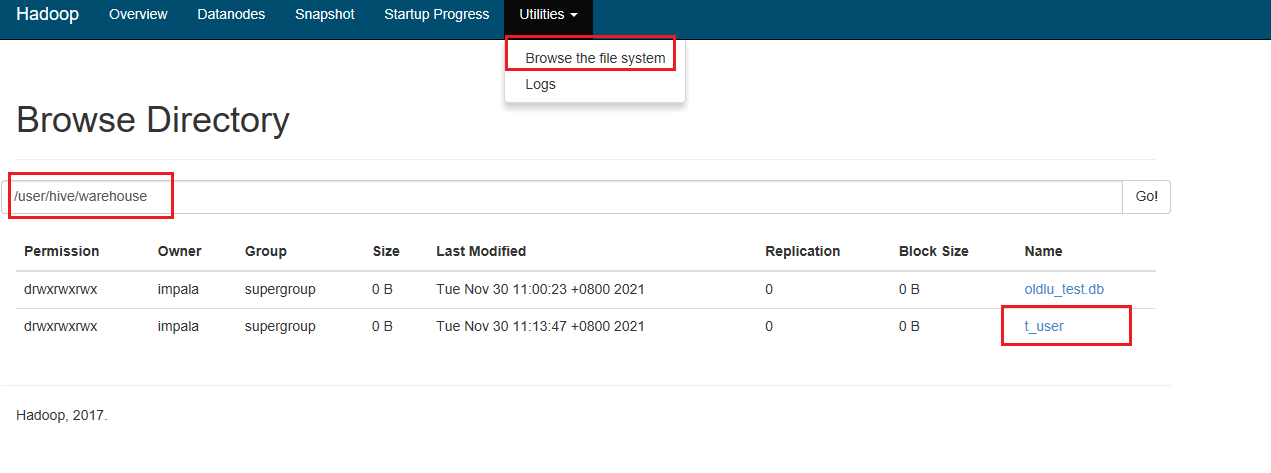Click permission cell in t_user row

[x=61, y=326]
